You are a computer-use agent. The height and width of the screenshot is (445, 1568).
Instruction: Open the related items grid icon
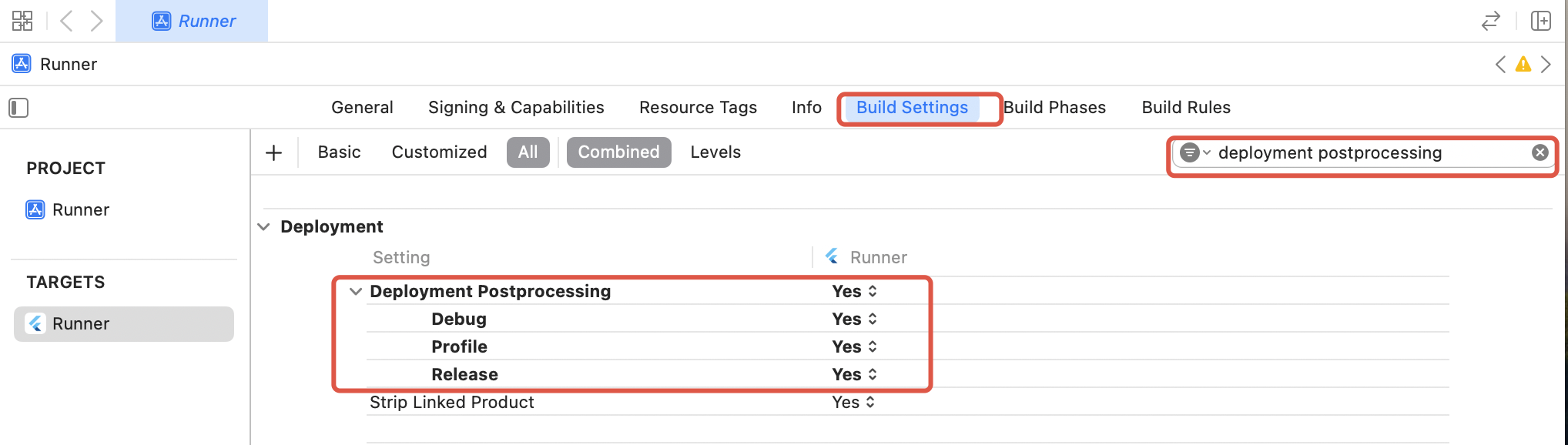click(x=22, y=21)
